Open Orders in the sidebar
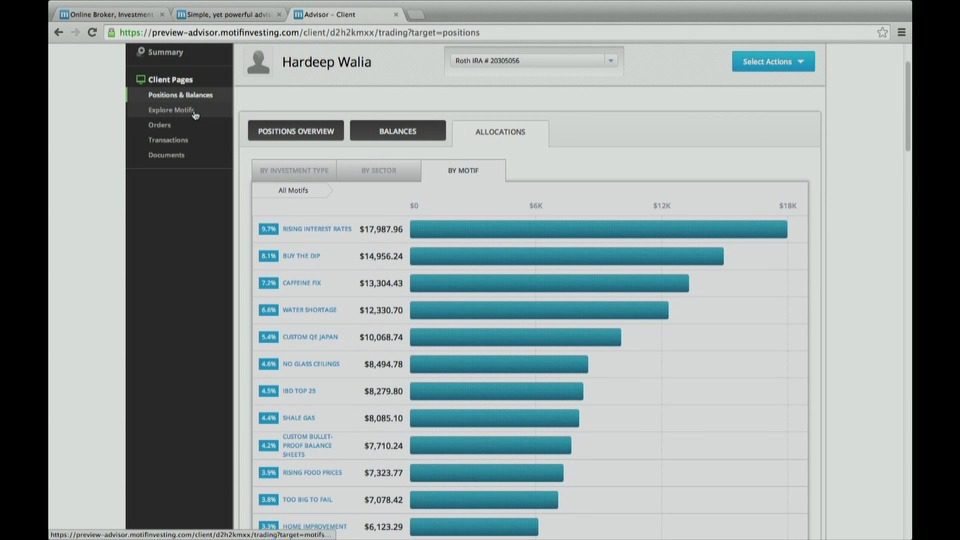 click(159, 125)
